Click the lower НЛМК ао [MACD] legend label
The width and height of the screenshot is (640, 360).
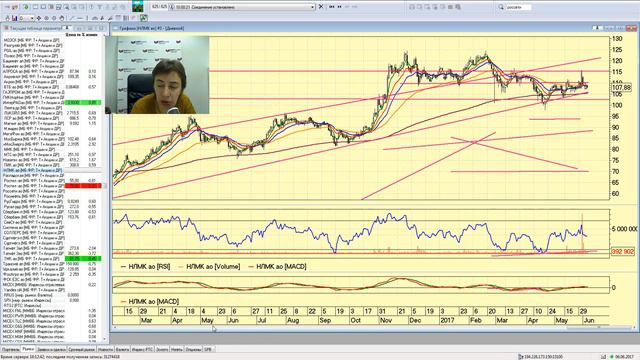click(x=153, y=302)
